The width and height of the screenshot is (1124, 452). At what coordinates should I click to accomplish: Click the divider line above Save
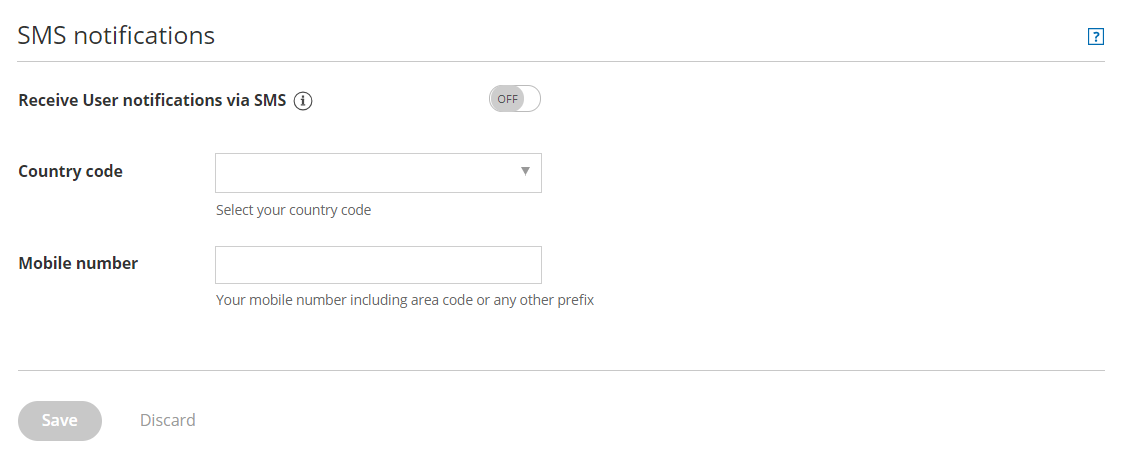tap(561, 371)
